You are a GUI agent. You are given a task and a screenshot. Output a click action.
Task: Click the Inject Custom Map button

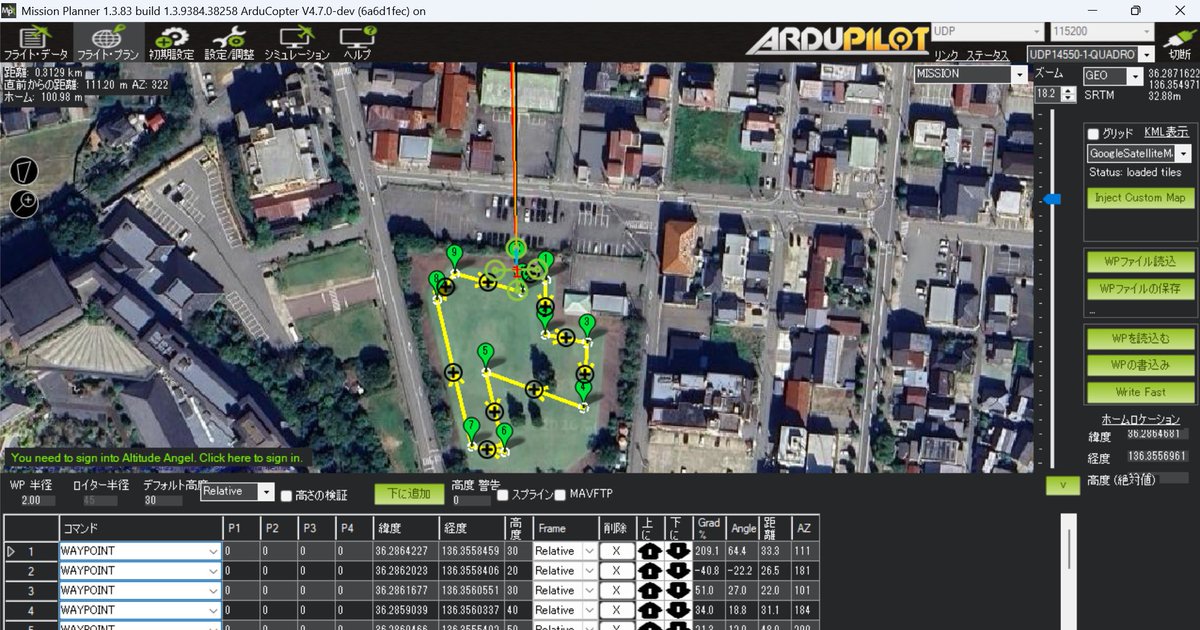coord(1141,198)
